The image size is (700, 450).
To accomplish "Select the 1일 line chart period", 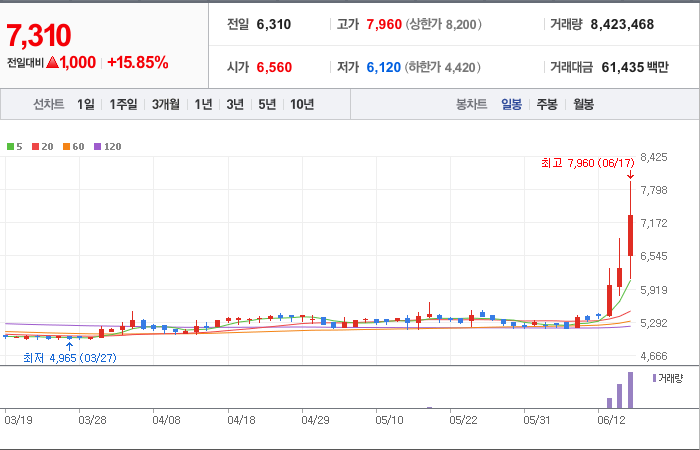I will coord(86,104).
